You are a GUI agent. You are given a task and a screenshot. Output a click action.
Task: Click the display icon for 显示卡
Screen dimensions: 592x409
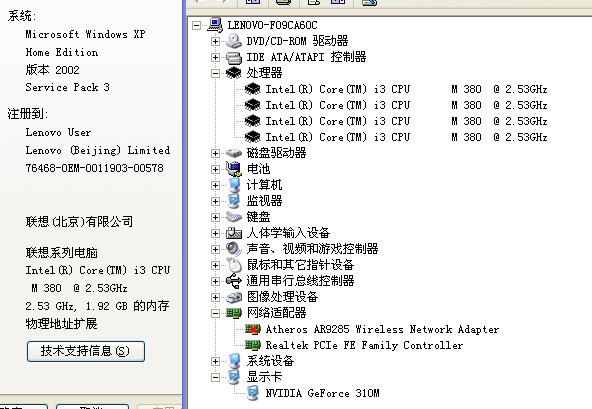point(234,377)
